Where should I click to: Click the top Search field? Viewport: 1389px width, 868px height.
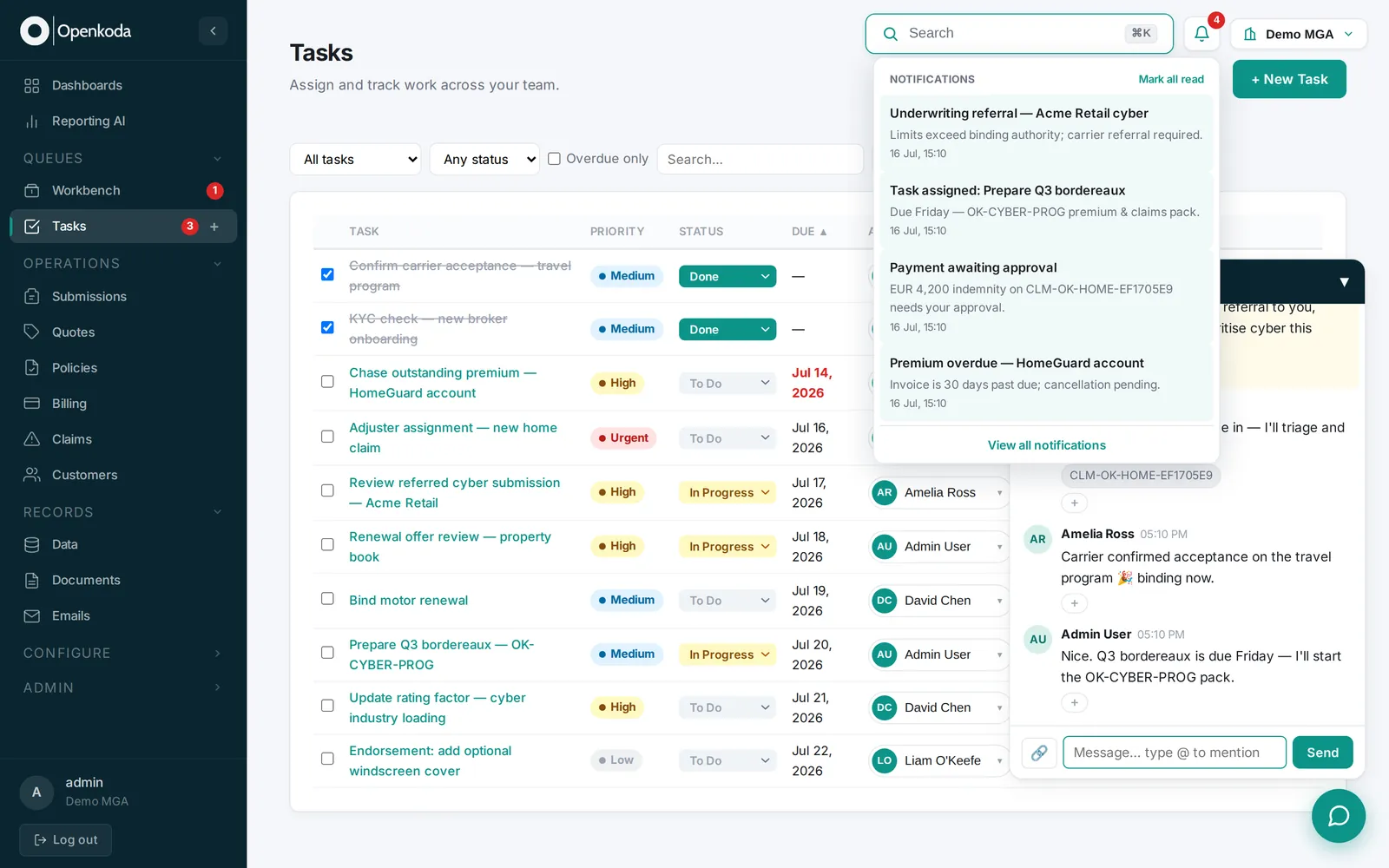point(1019,34)
